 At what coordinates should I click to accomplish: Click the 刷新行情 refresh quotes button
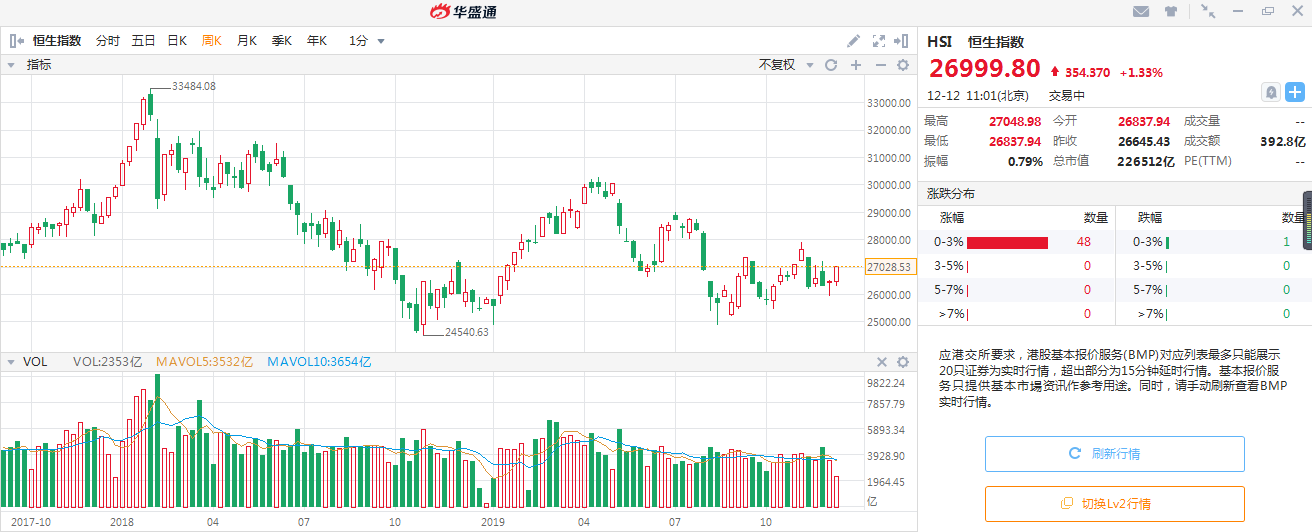1114,453
